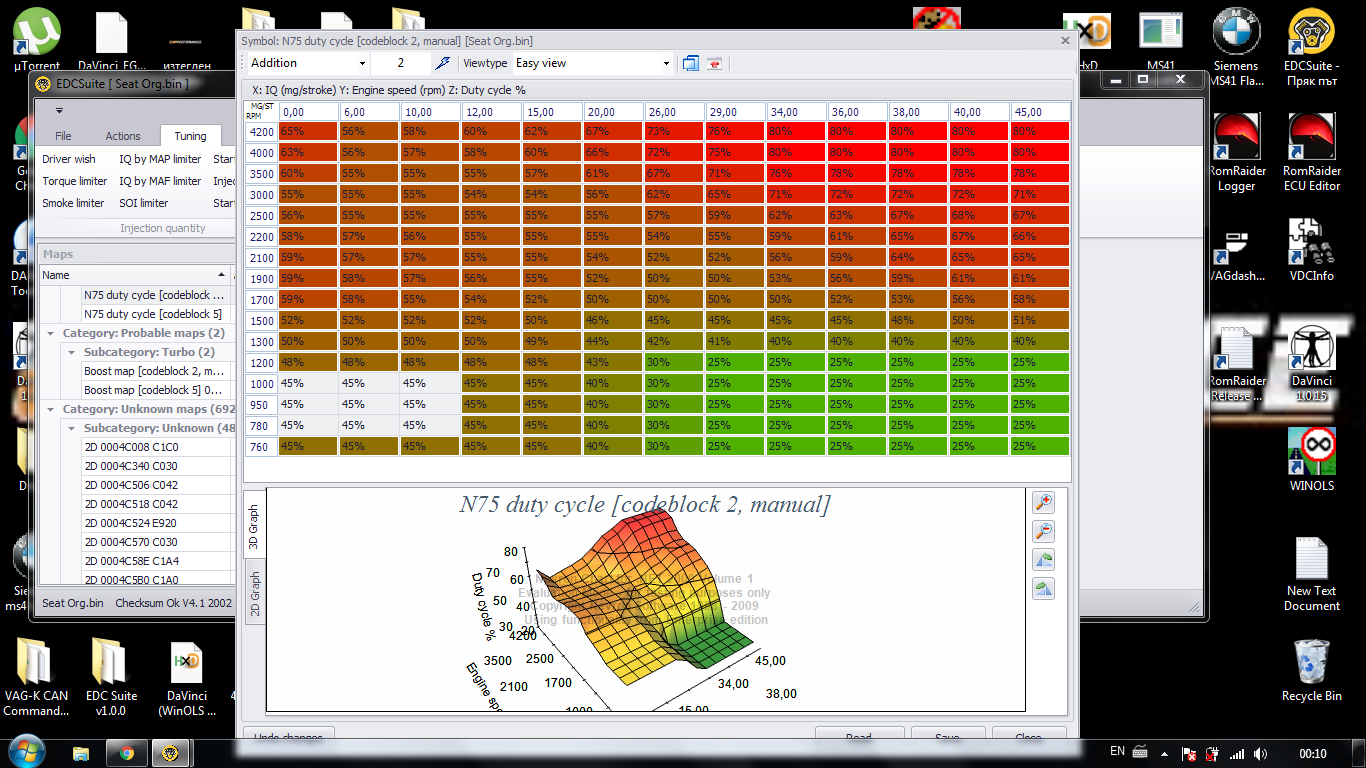The image size is (1366, 768).
Task: Collapse the Category: Probable maps group
Action: 51,333
